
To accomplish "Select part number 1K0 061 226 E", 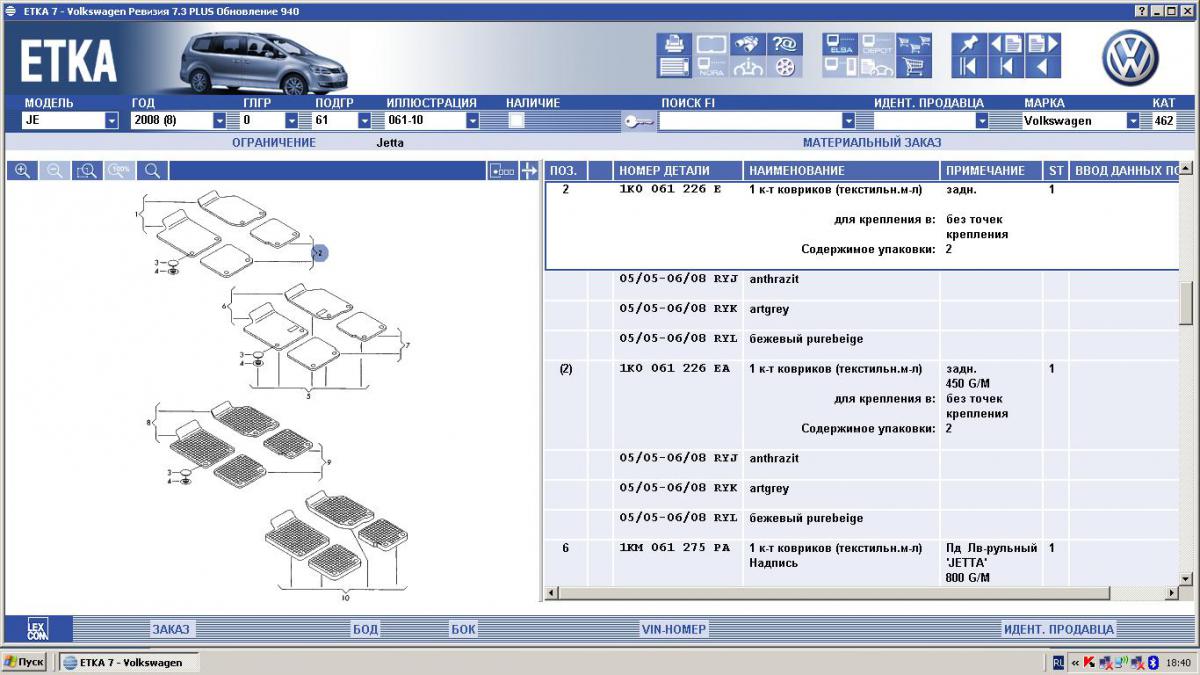I will tap(670, 189).
